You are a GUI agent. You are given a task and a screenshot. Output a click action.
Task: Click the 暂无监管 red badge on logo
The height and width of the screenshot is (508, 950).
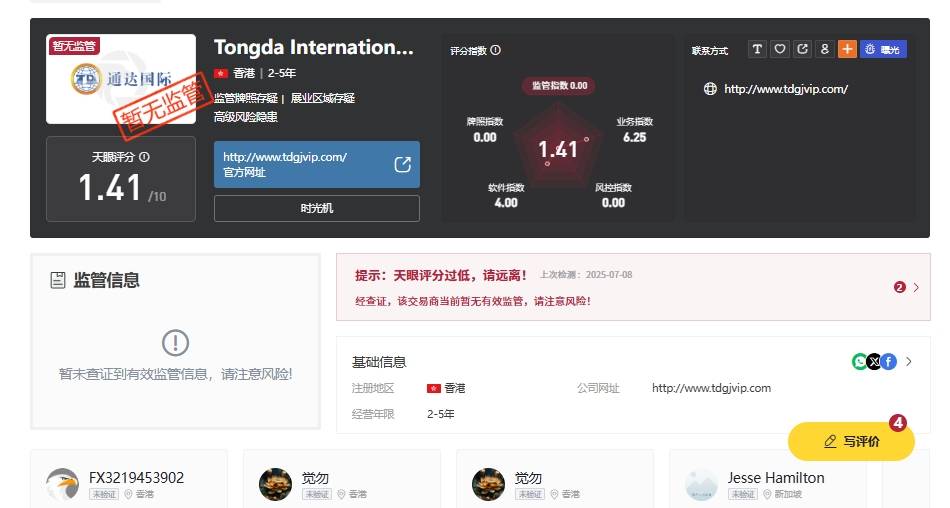pyautogui.click(x=74, y=45)
